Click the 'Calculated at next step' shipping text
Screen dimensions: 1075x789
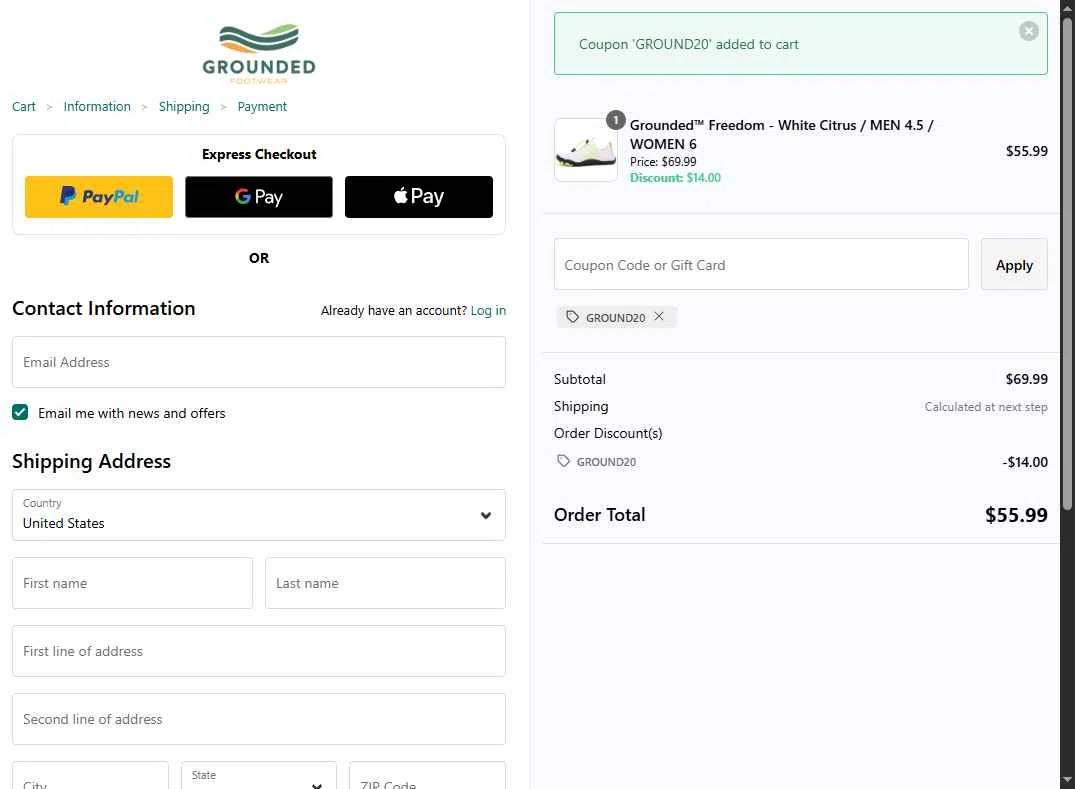(985, 406)
